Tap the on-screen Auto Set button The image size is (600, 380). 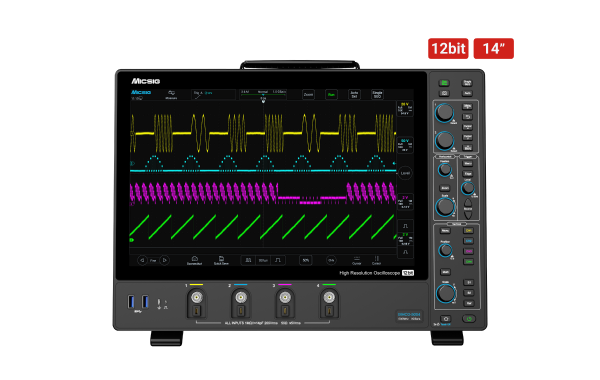coord(354,95)
